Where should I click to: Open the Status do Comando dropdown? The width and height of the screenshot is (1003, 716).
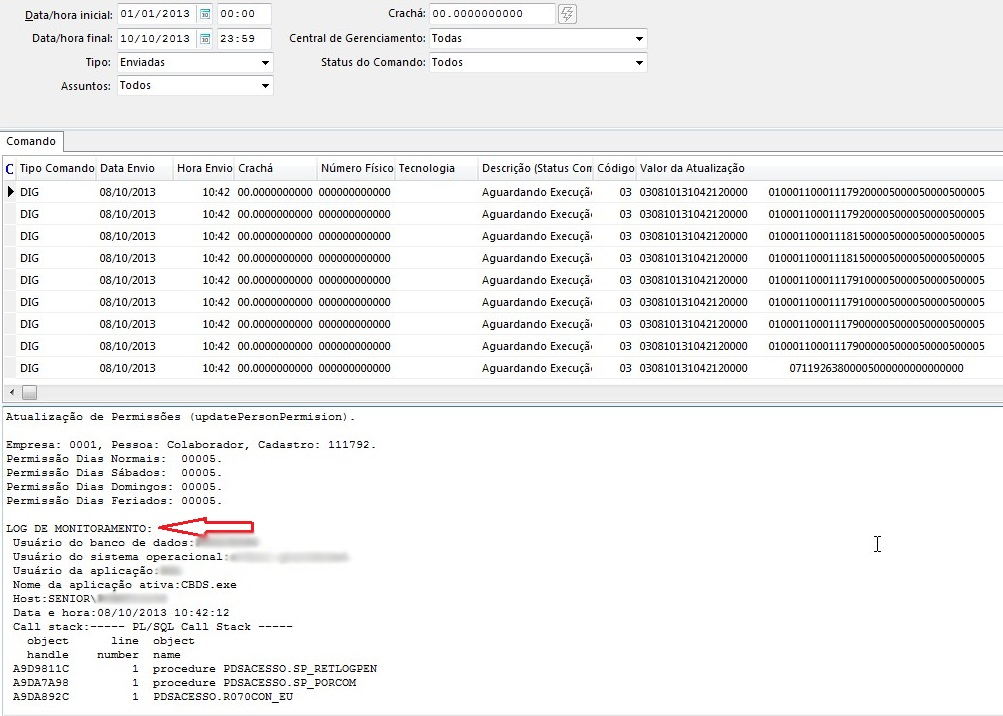(639, 63)
